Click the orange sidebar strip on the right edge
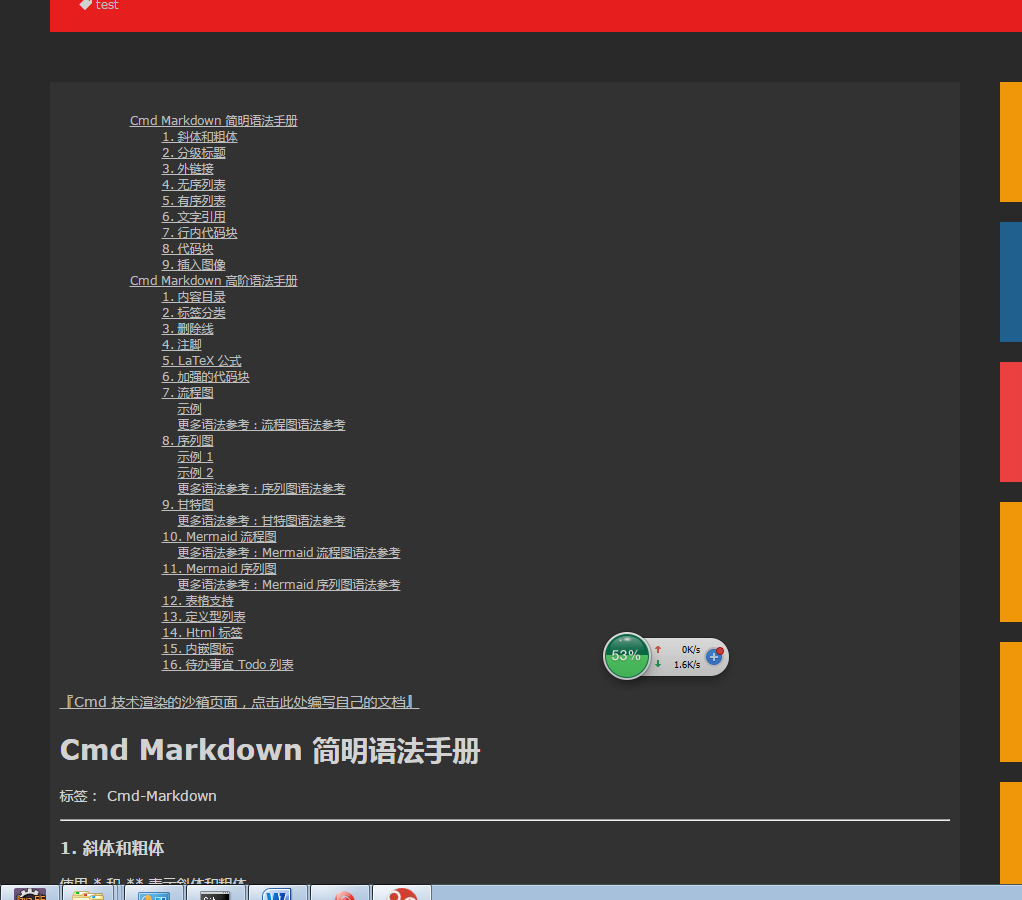Screen dimensions: 1022x900 (x=1011, y=141)
